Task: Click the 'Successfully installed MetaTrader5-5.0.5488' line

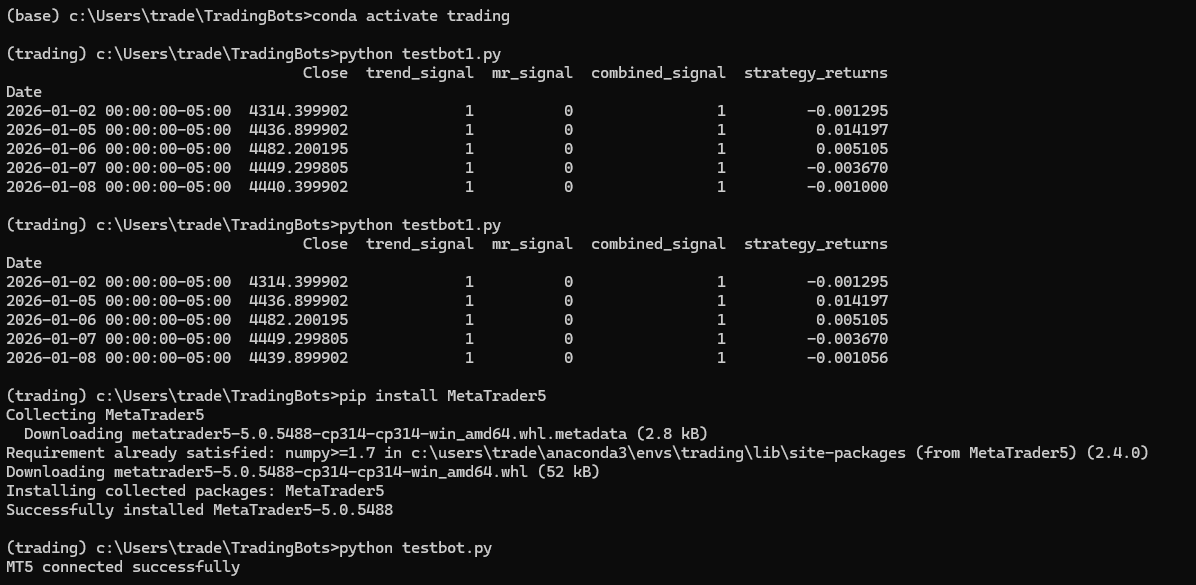Action: point(199,510)
